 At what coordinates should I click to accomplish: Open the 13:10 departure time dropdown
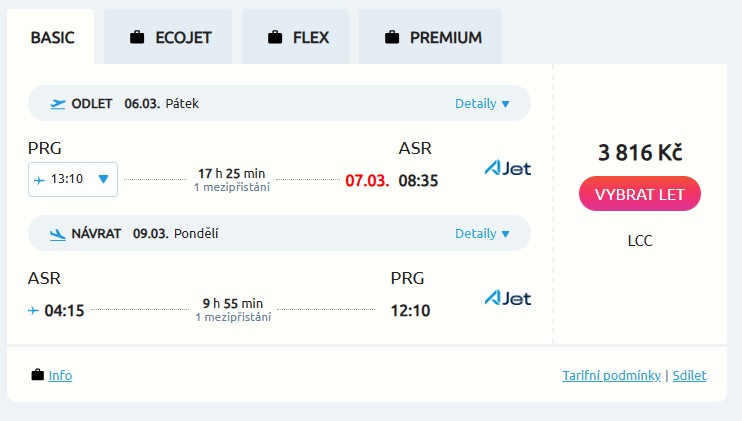(74, 180)
